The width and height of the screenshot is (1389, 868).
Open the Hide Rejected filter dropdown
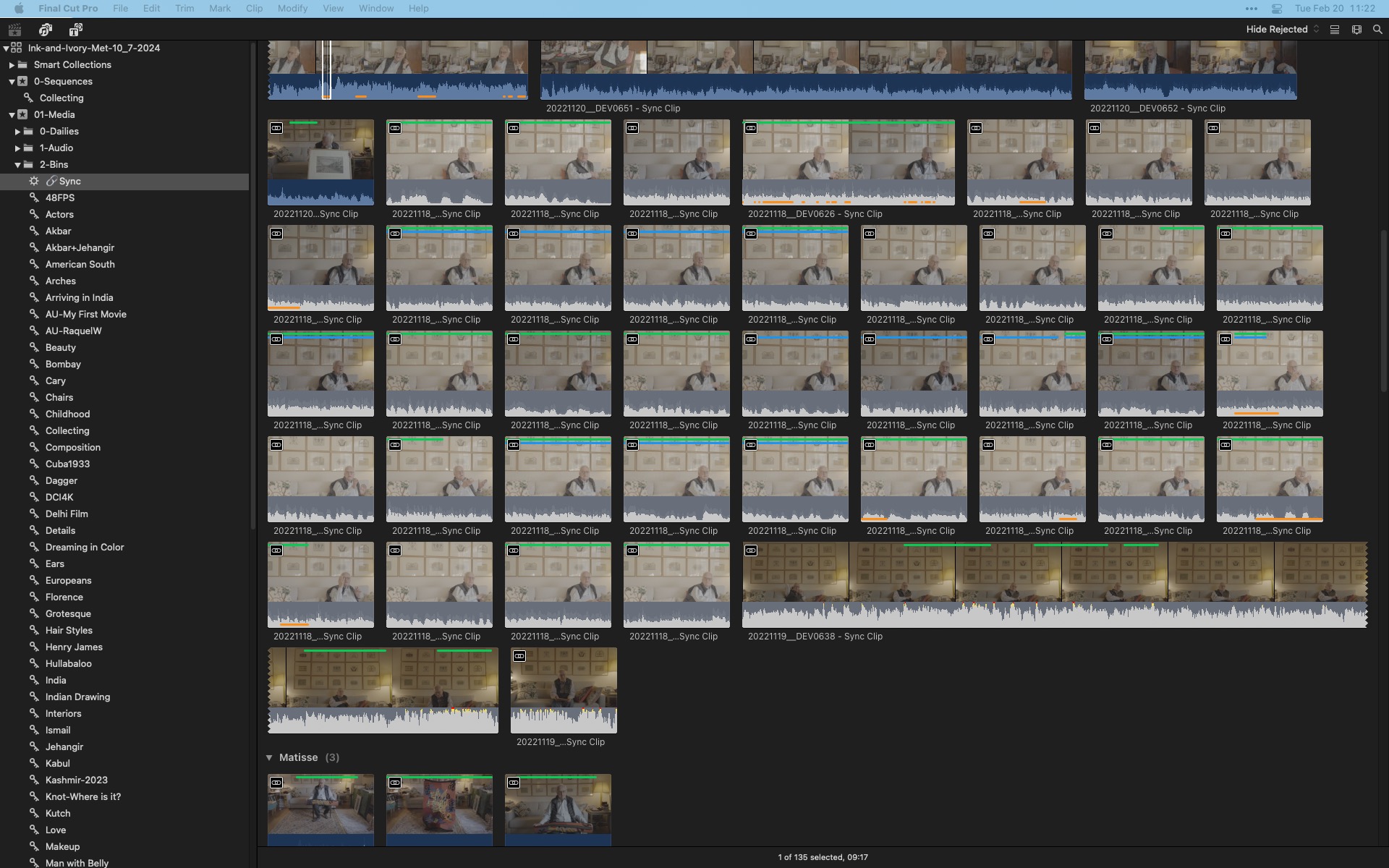1282,30
